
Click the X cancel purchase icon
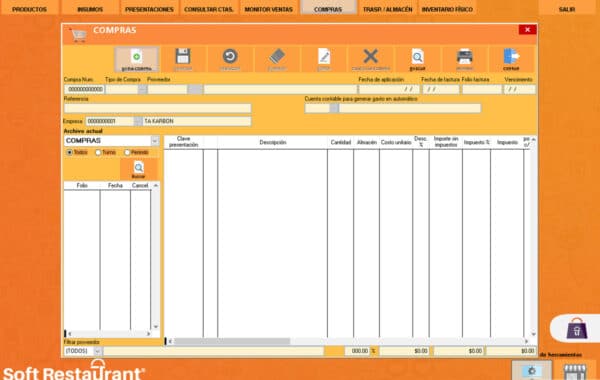[370, 56]
